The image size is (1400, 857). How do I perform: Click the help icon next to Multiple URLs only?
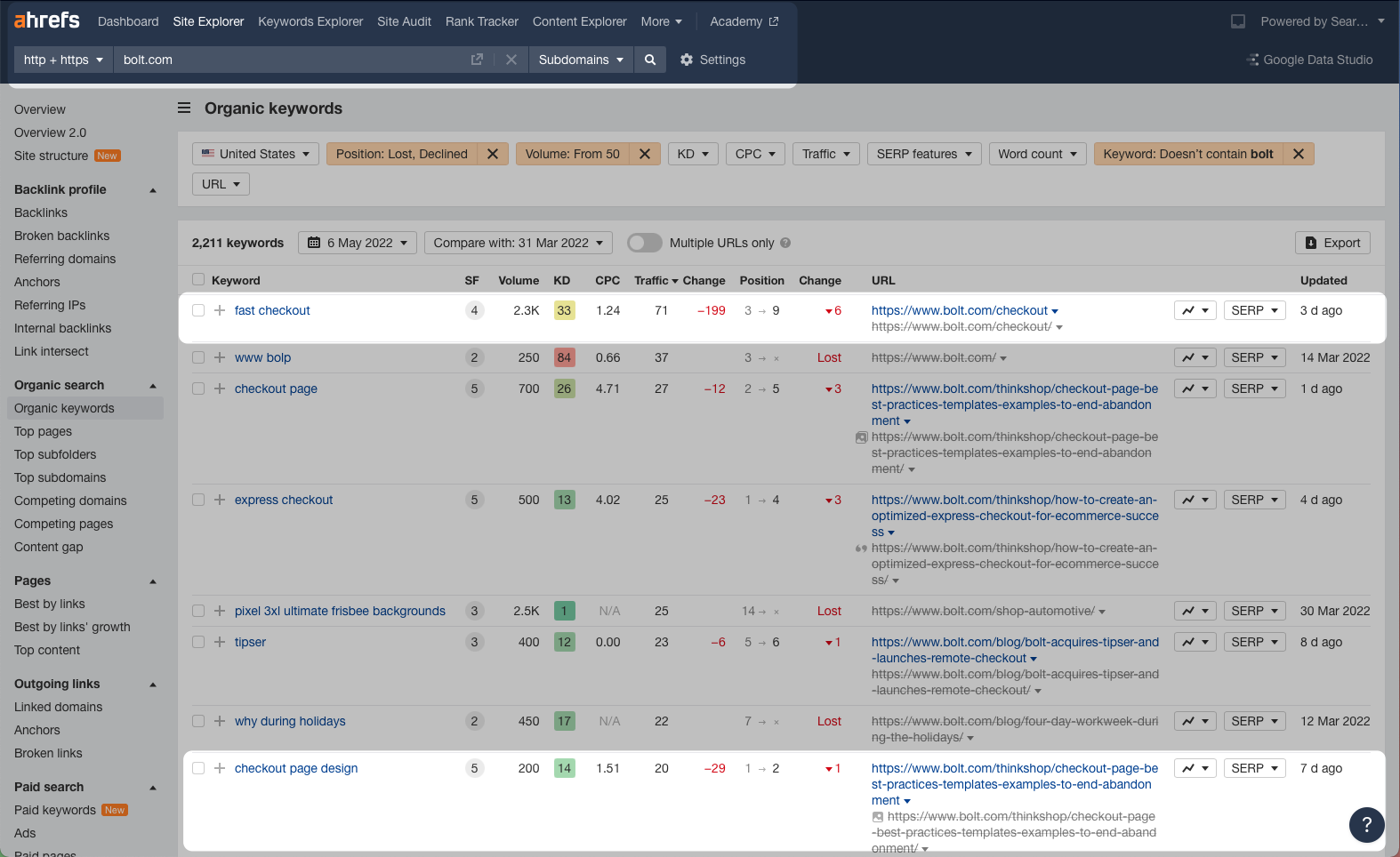(785, 243)
